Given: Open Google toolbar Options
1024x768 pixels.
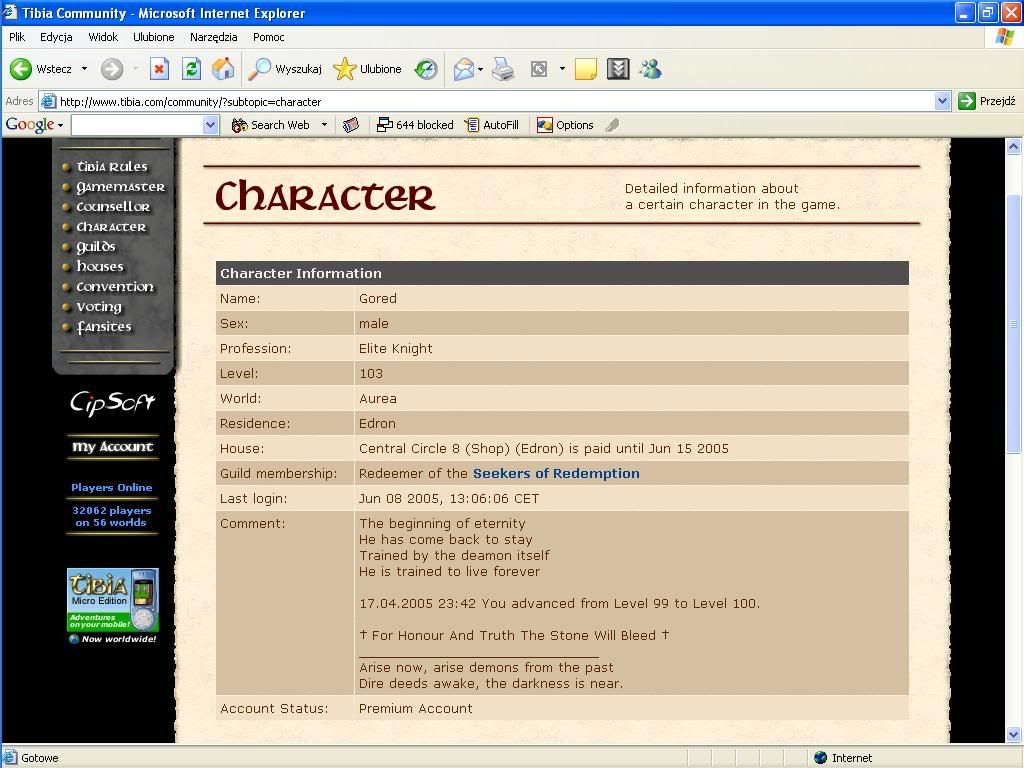Looking at the screenshot, I should coord(566,125).
